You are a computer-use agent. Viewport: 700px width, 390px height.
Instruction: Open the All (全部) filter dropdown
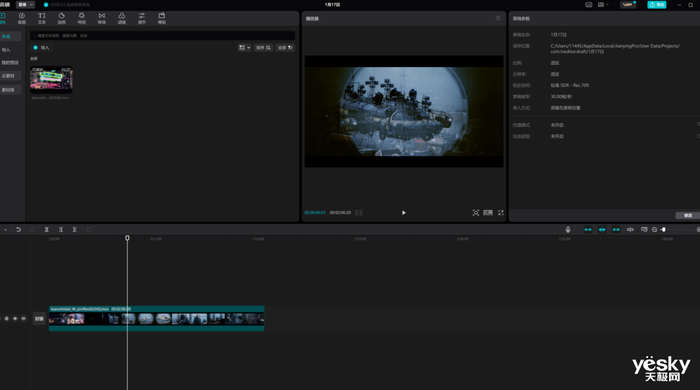pyautogui.click(x=285, y=48)
